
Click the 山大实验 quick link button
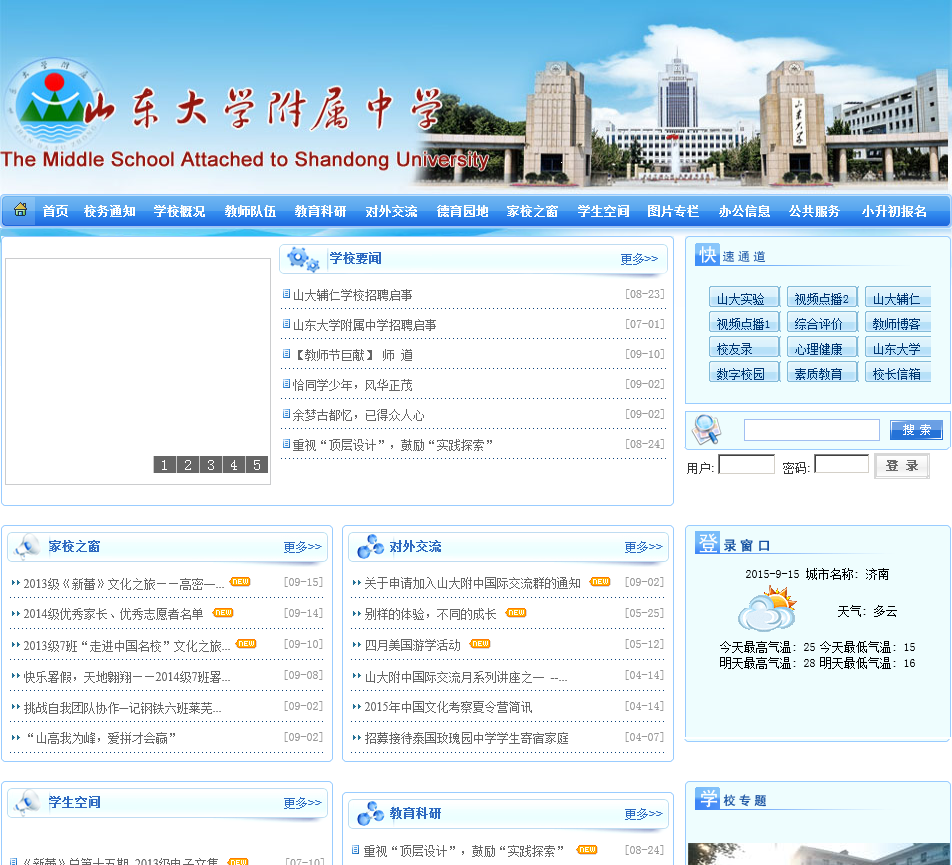coord(744,297)
